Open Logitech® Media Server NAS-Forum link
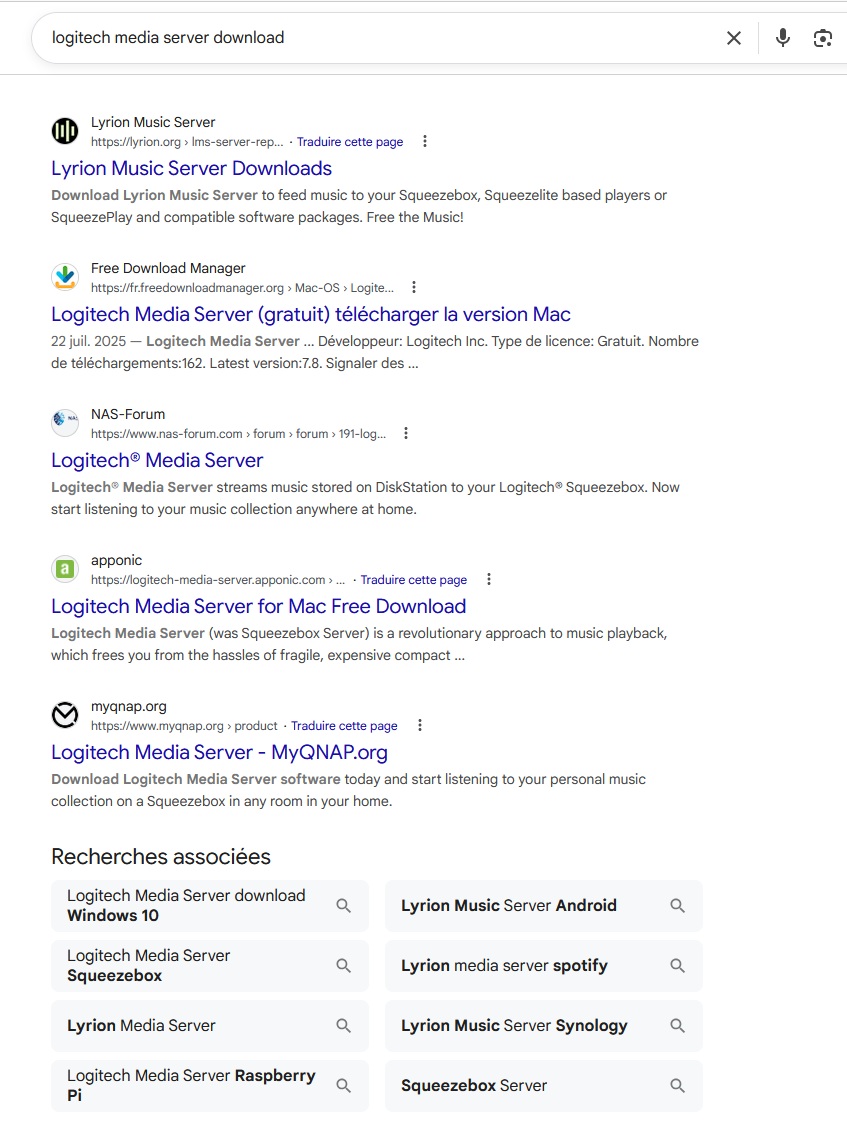The width and height of the screenshot is (847, 1147). (x=157, y=461)
